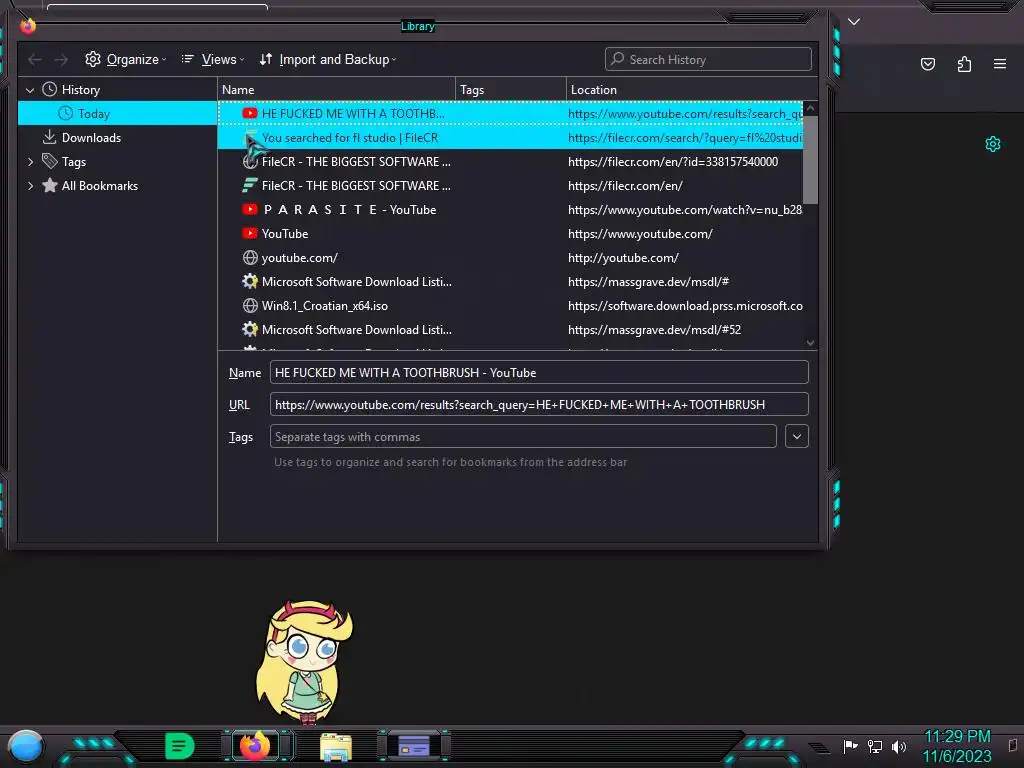Click the 11:29 PM taskbar clock
The image size is (1024, 768).
[x=957, y=737]
